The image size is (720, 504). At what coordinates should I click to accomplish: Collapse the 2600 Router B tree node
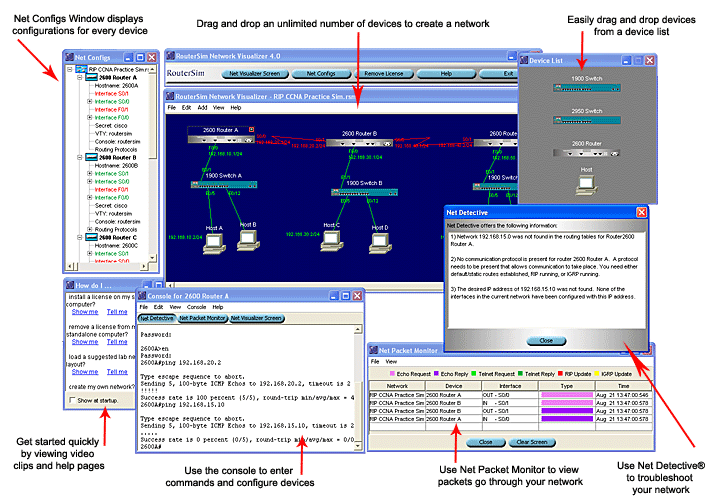(x=80, y=157)
